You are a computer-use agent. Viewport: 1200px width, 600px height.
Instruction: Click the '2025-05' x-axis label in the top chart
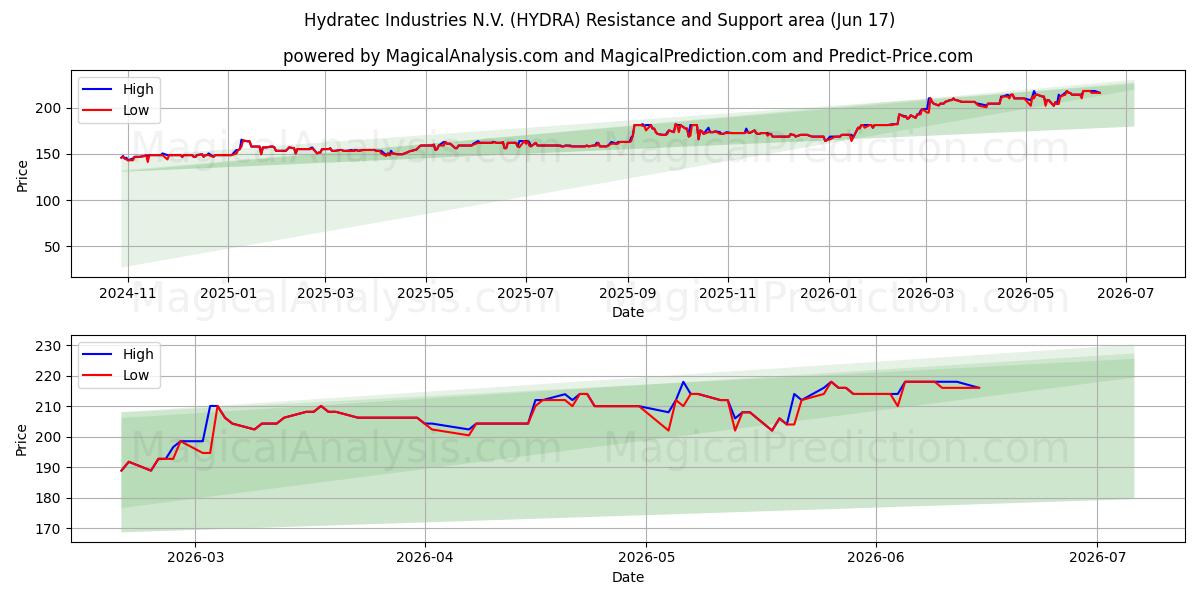click(426, 295)
